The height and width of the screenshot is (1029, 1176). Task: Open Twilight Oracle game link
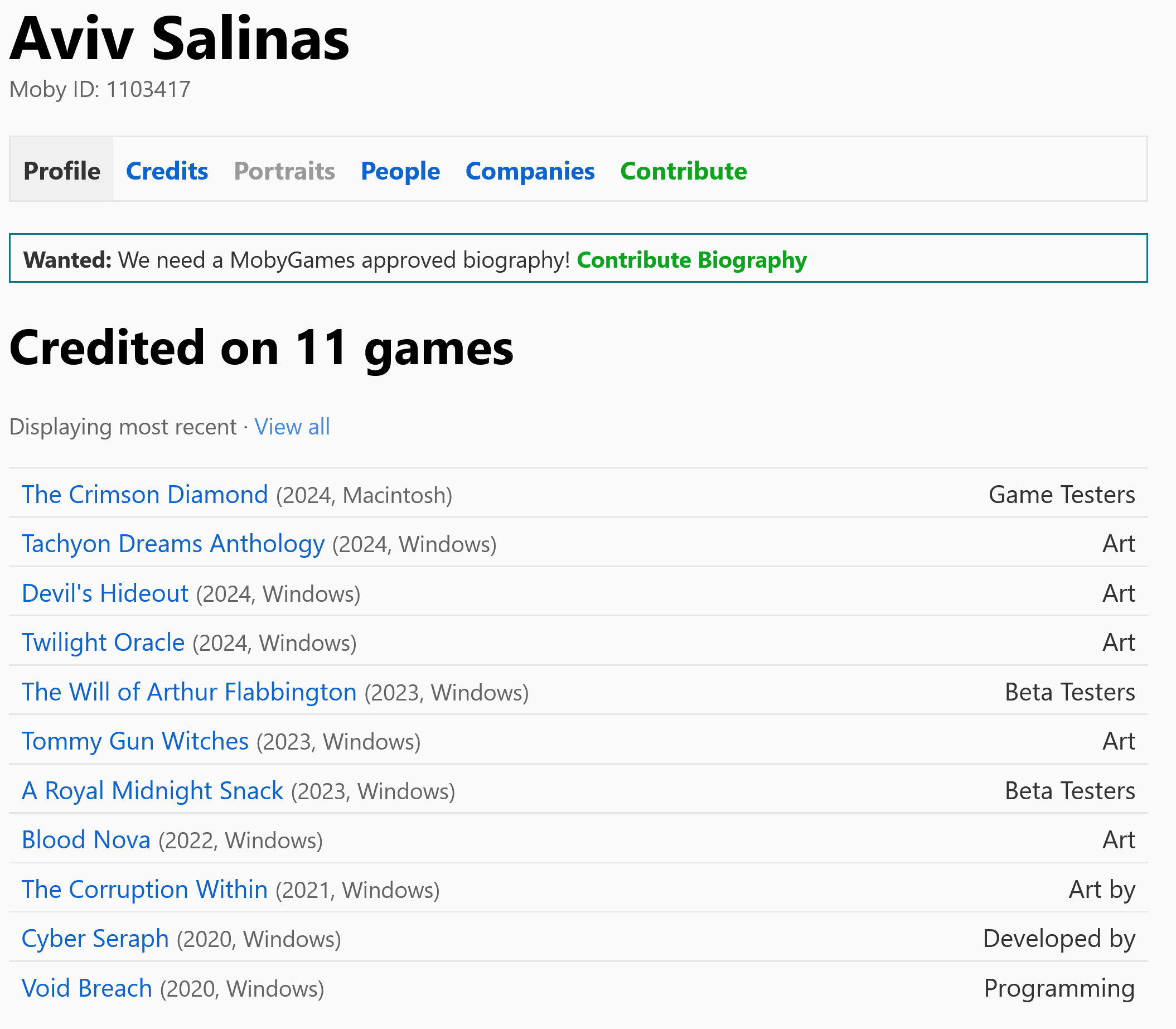[x=103, y=642]
